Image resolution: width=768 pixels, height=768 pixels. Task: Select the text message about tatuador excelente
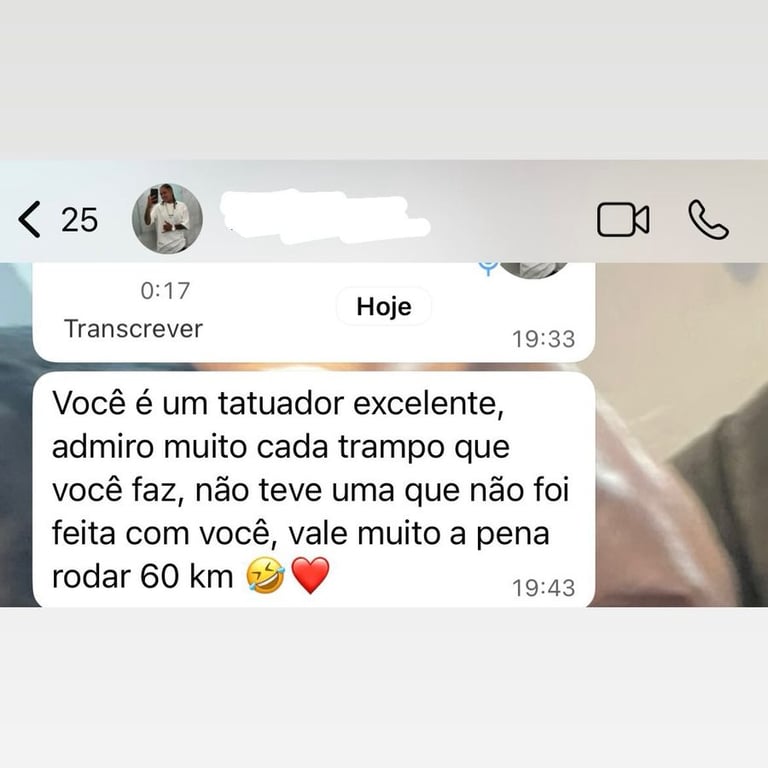(313, 489)
